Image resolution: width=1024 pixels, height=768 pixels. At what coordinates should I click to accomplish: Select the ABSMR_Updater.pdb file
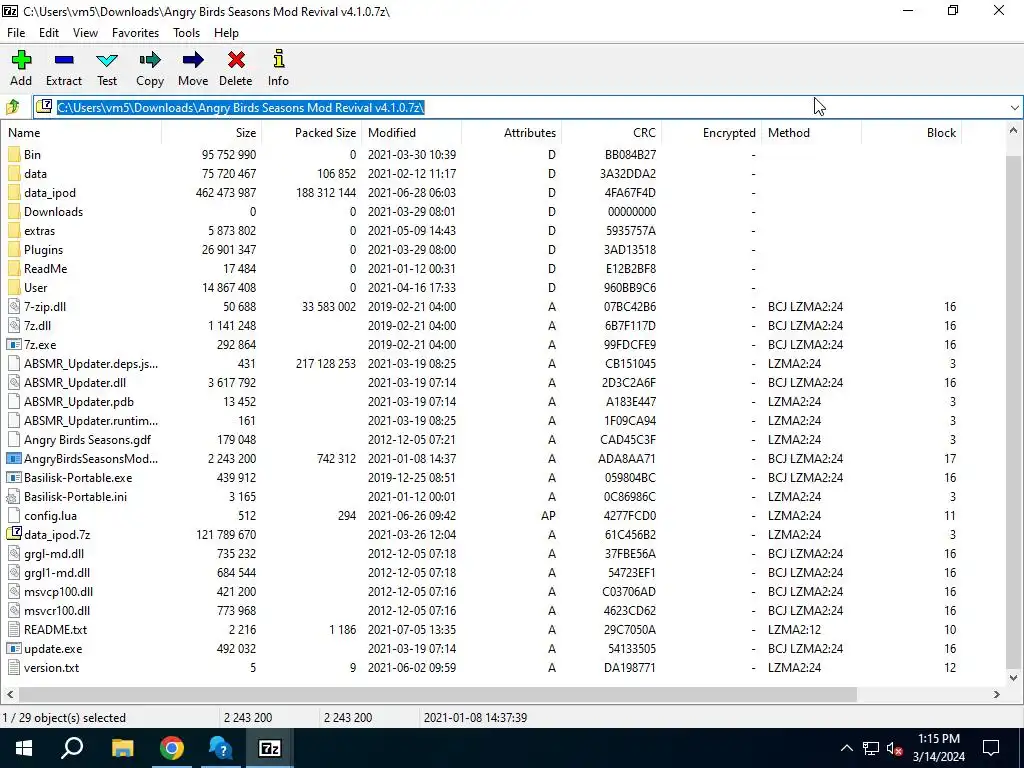[x=78, y=402]
